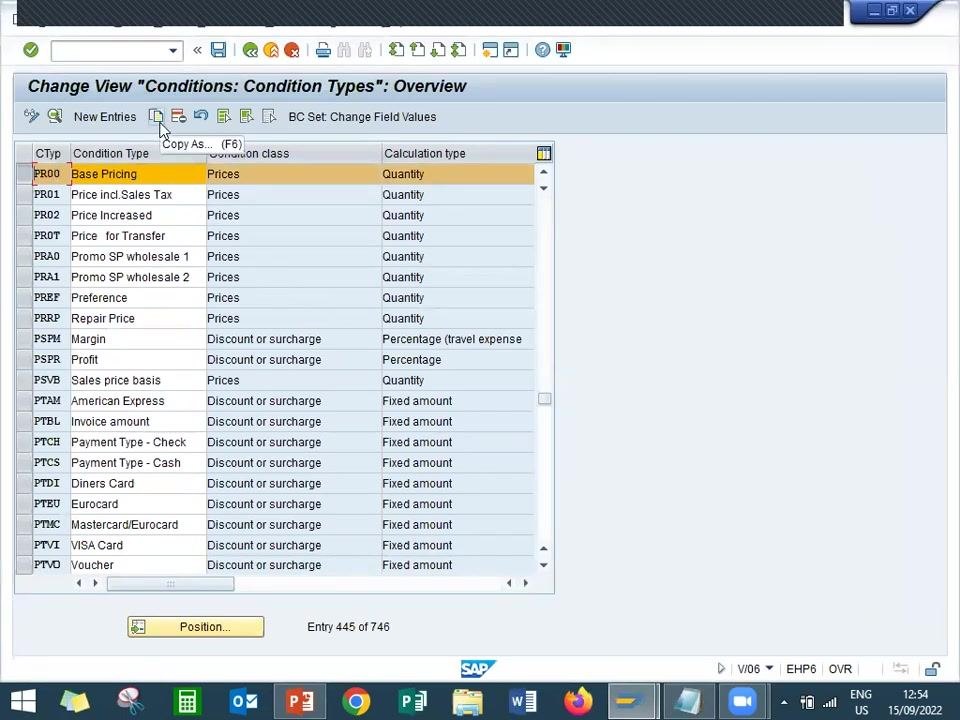Click the Select All icon
The width and height of the screenshot is (960, 720).
point(223,116)
